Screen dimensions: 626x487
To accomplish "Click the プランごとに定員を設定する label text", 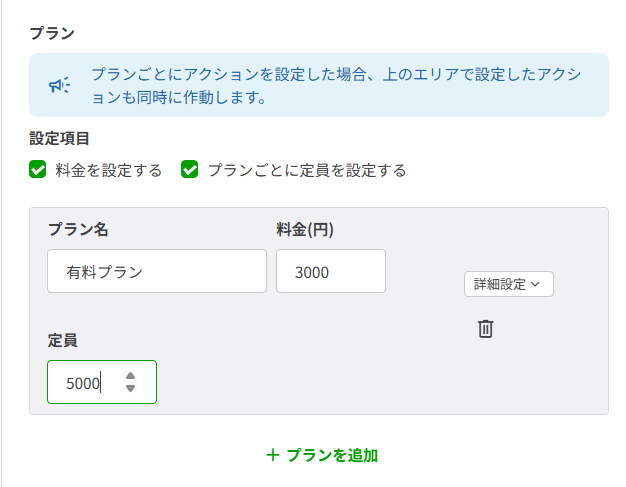I will point(307,170).
